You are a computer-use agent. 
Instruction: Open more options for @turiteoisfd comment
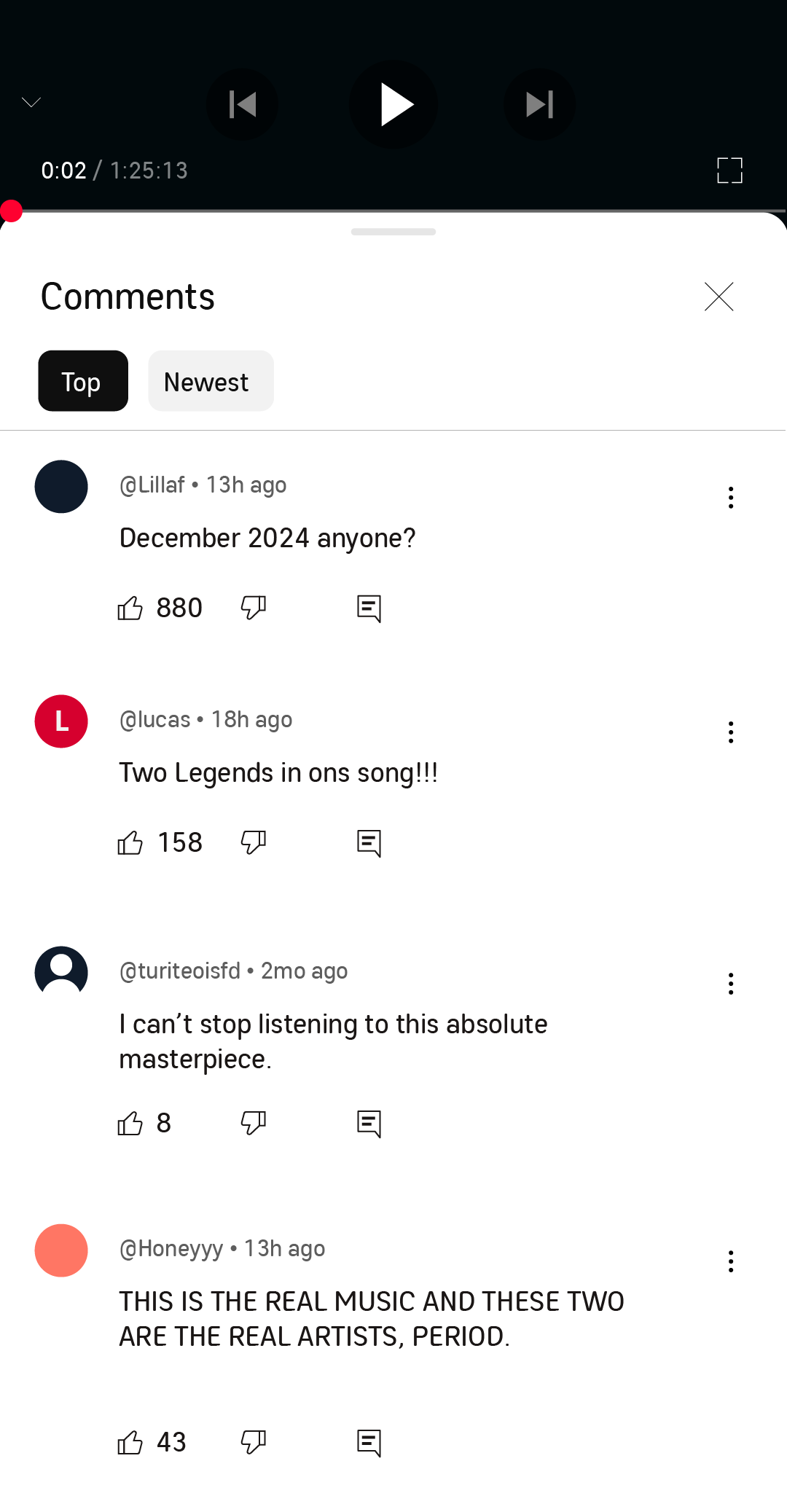(x=731, y=984)
